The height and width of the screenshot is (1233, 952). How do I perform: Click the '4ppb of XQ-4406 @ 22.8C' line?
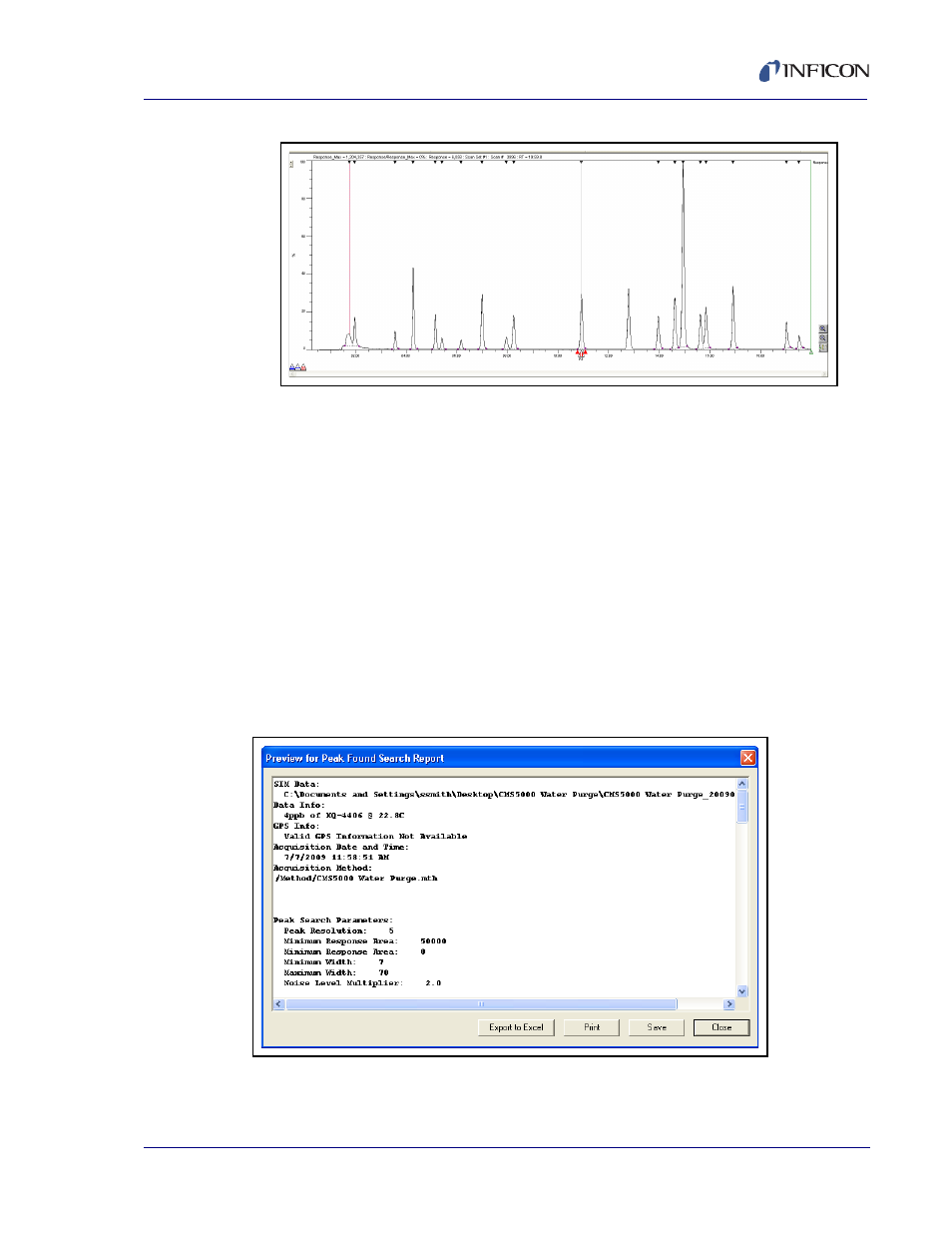tap(344, 816)
